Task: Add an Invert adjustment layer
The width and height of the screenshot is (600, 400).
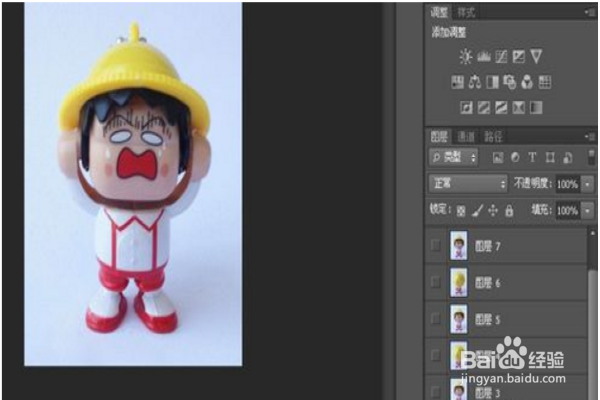Action: point(466,108)
